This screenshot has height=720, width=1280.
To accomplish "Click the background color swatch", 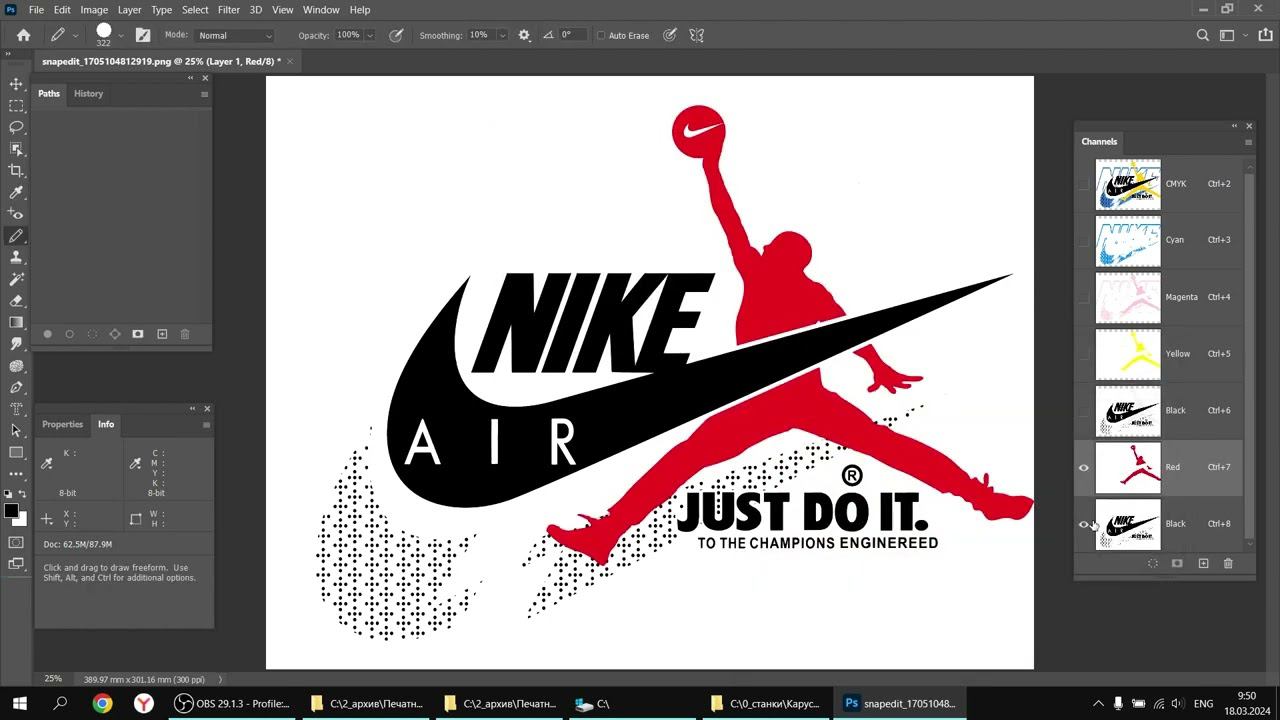I will [x=20, y=520].
